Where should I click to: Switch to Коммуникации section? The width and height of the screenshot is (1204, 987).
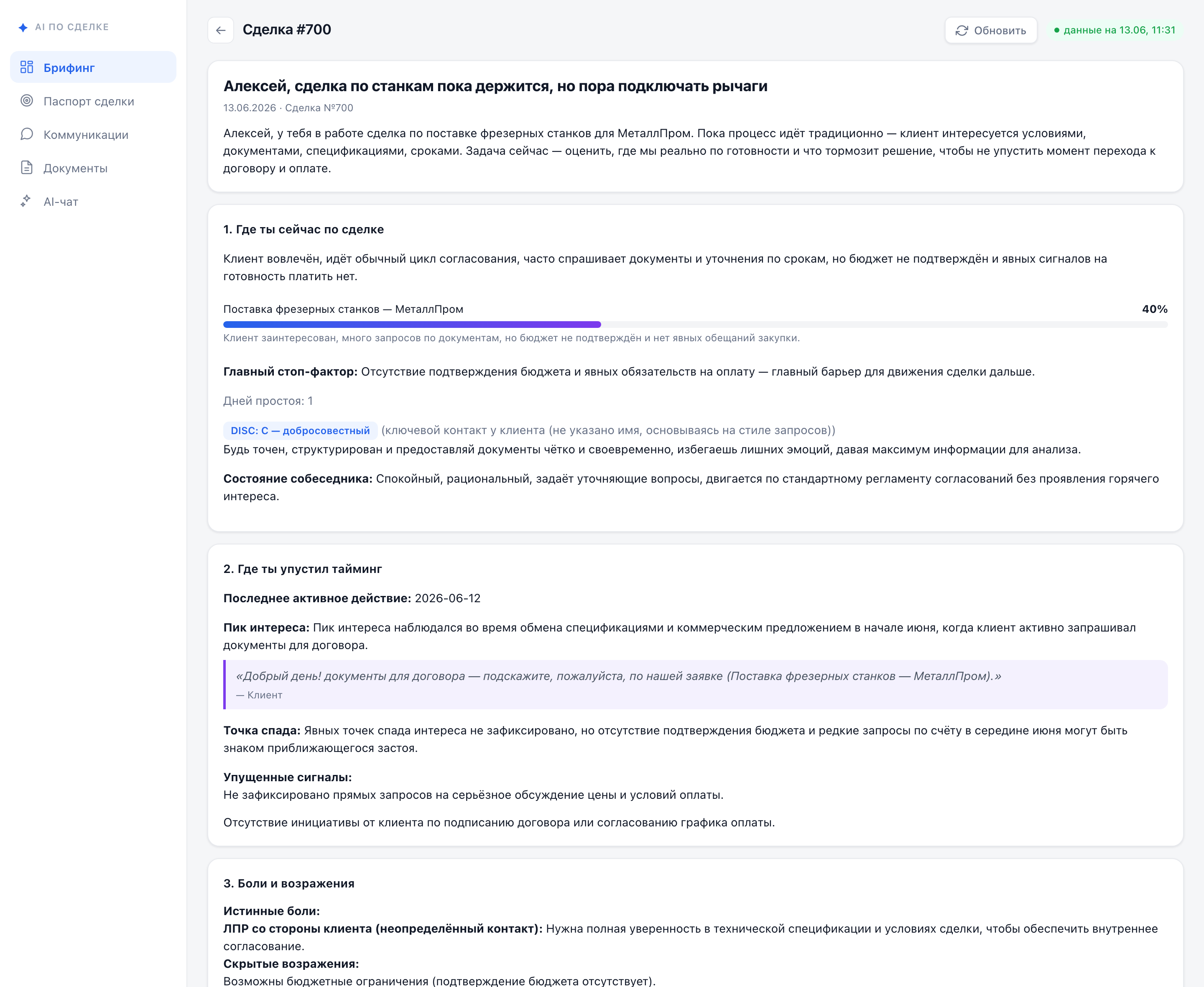pos(93,134)
